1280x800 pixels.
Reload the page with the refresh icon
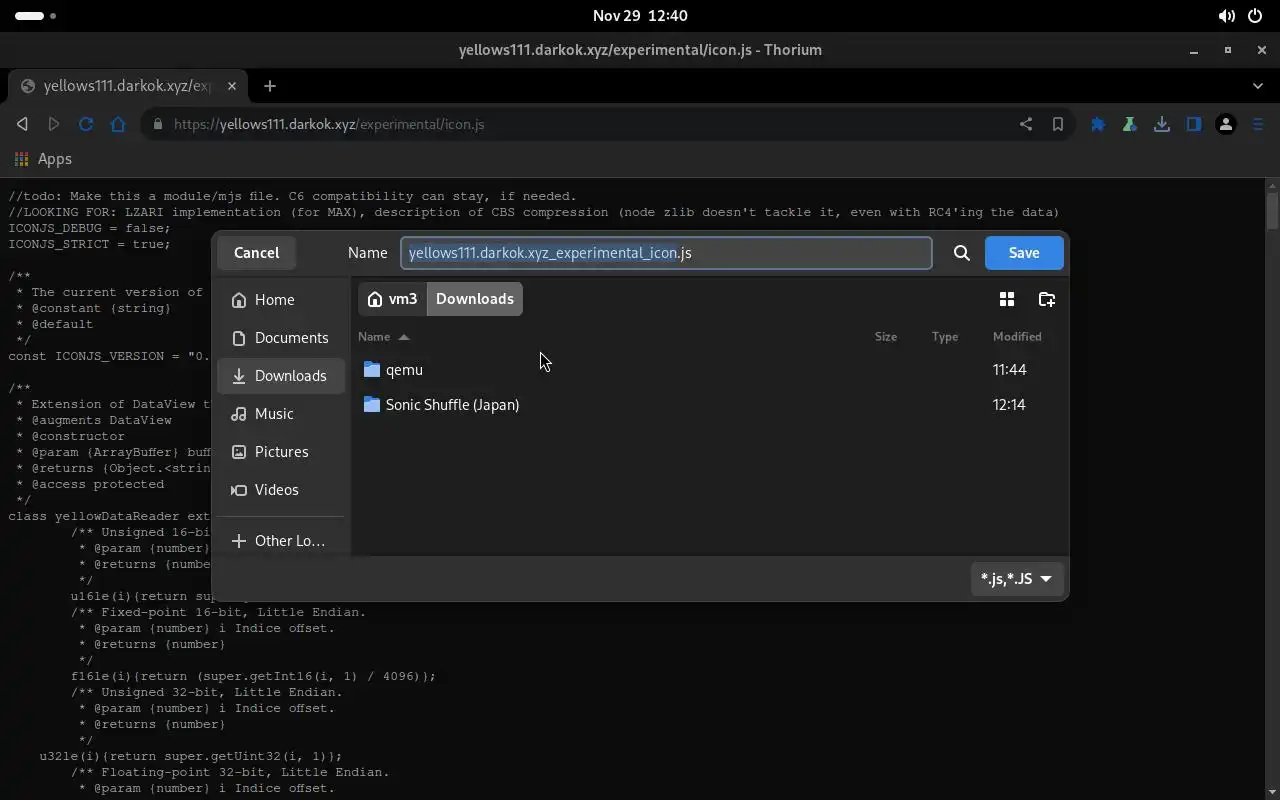pos(86,124)
